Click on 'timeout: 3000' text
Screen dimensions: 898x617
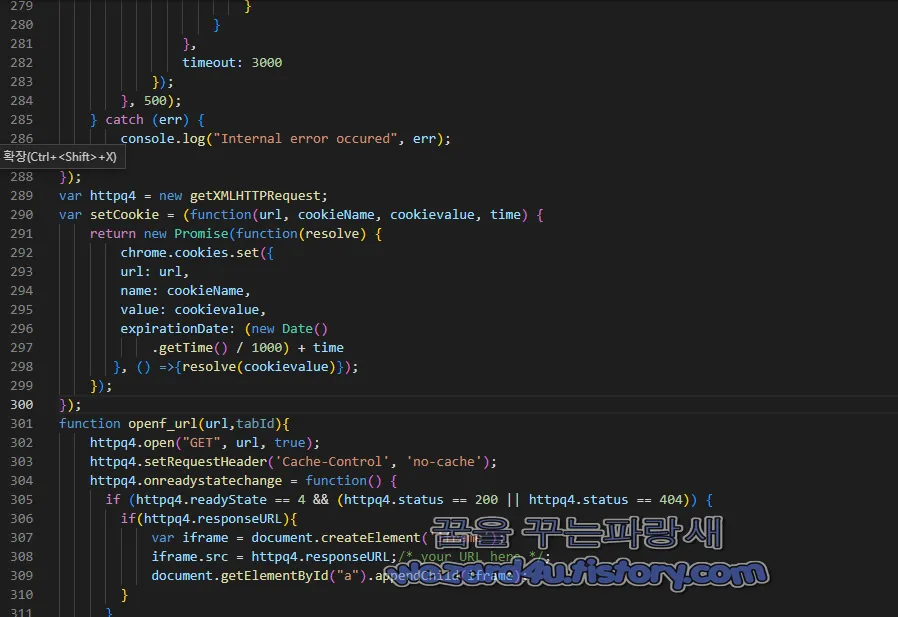click(x=232, y=62)
